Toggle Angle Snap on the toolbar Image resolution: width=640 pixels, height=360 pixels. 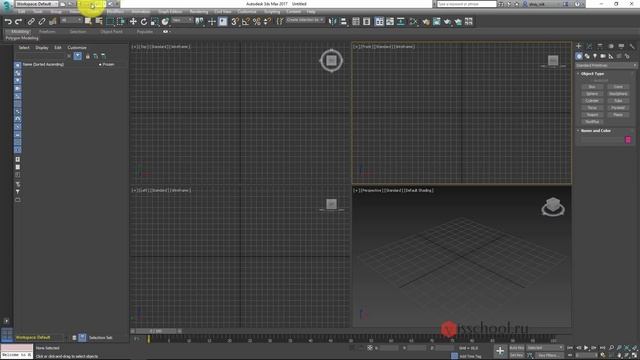pos(246,22)
